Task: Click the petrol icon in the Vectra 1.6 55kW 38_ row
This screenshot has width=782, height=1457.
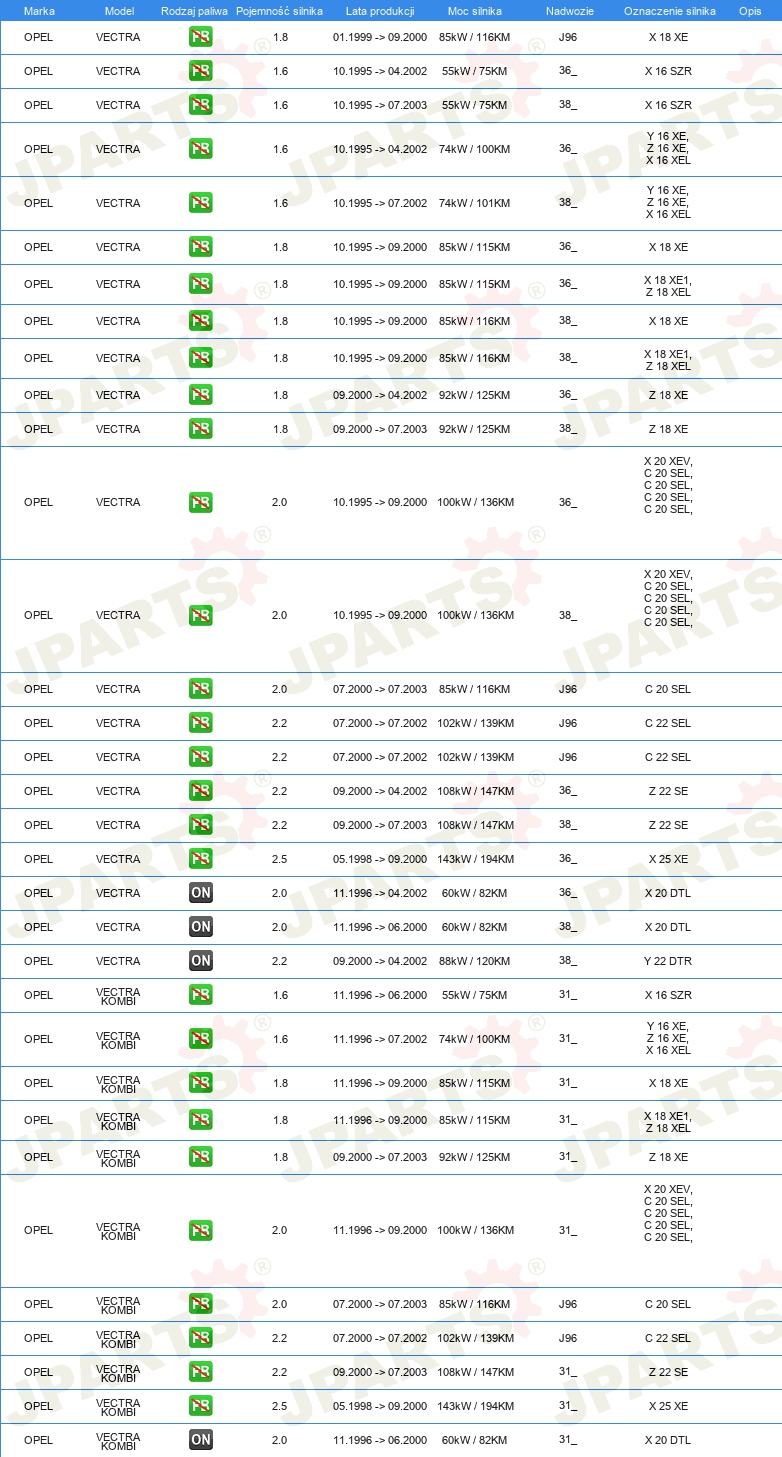Action: tap(201, 105)
